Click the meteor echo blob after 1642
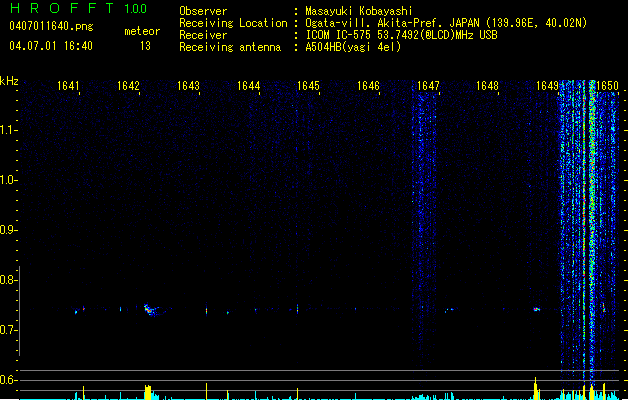The image size is (629, 400). click(151, 311)
